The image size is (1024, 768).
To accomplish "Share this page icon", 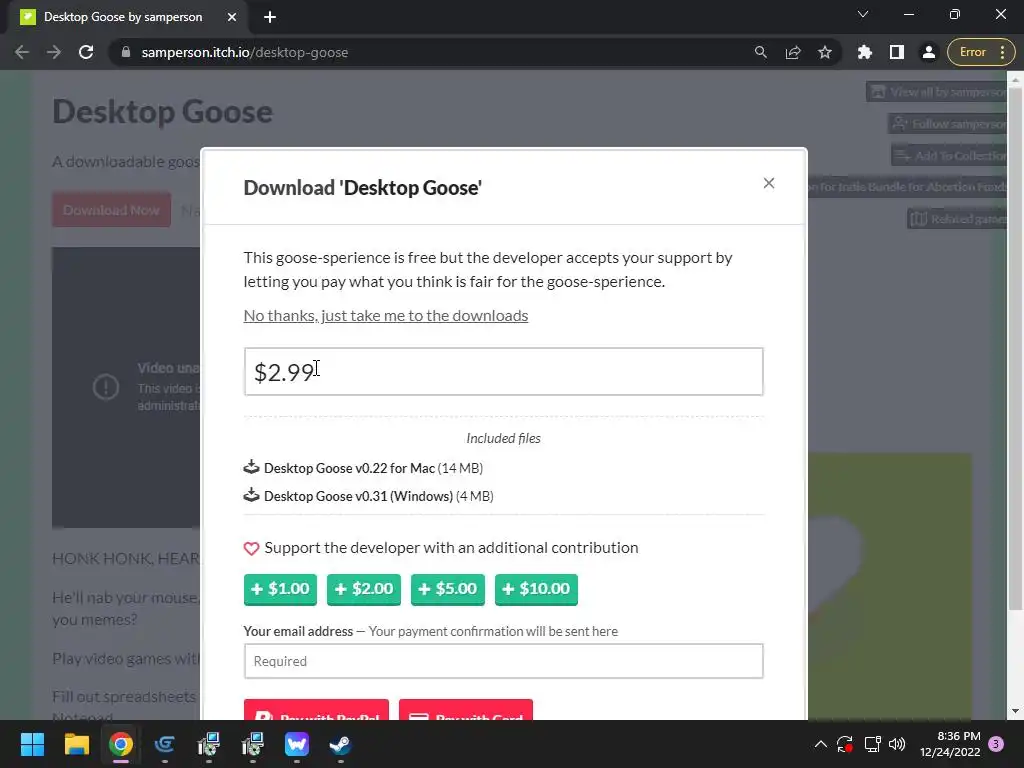I will coord(793,52).
